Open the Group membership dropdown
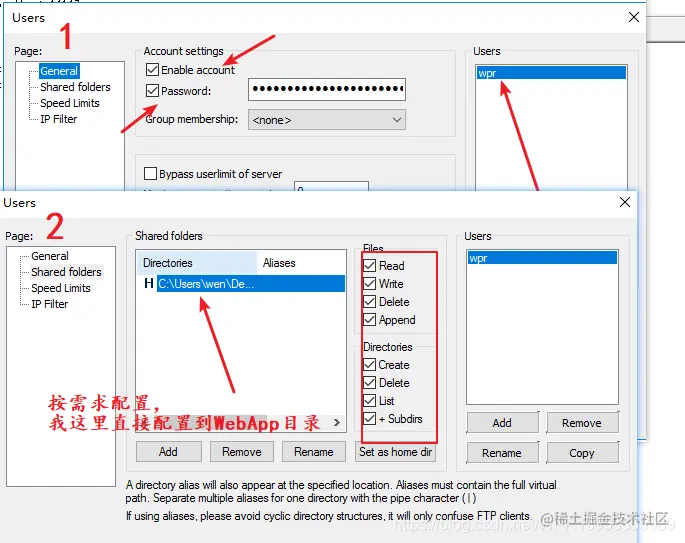The image size is (685, 543). point(327,120)
